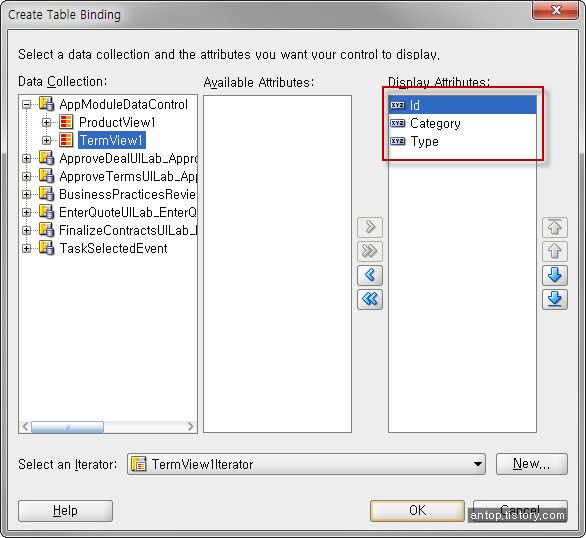Open the Select an Iterator dropdown

pyautogui.click(x=477, y=464)
